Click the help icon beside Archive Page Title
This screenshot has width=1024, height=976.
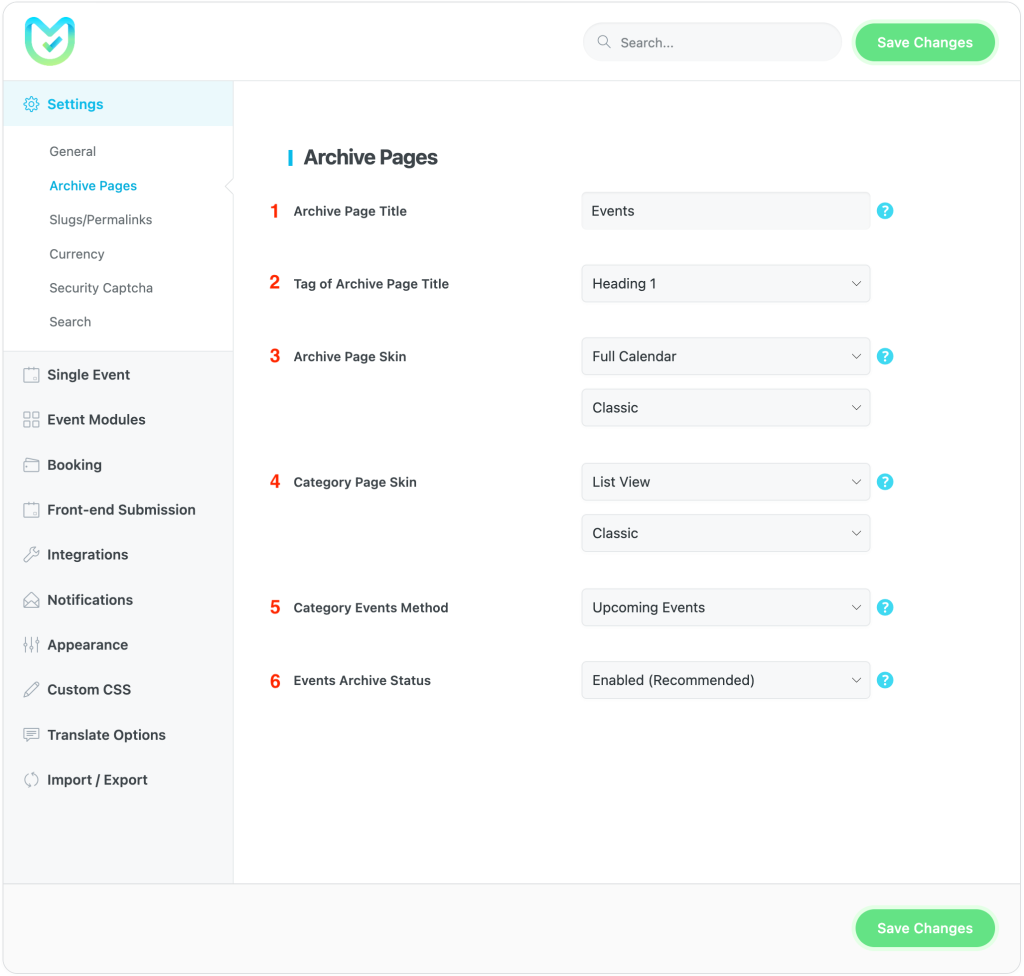885,211
